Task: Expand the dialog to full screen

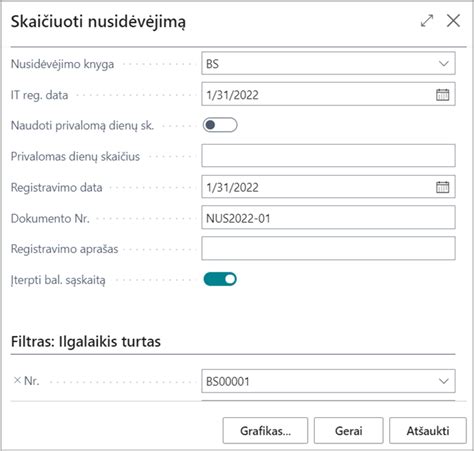Action: [x=427, y=21]
